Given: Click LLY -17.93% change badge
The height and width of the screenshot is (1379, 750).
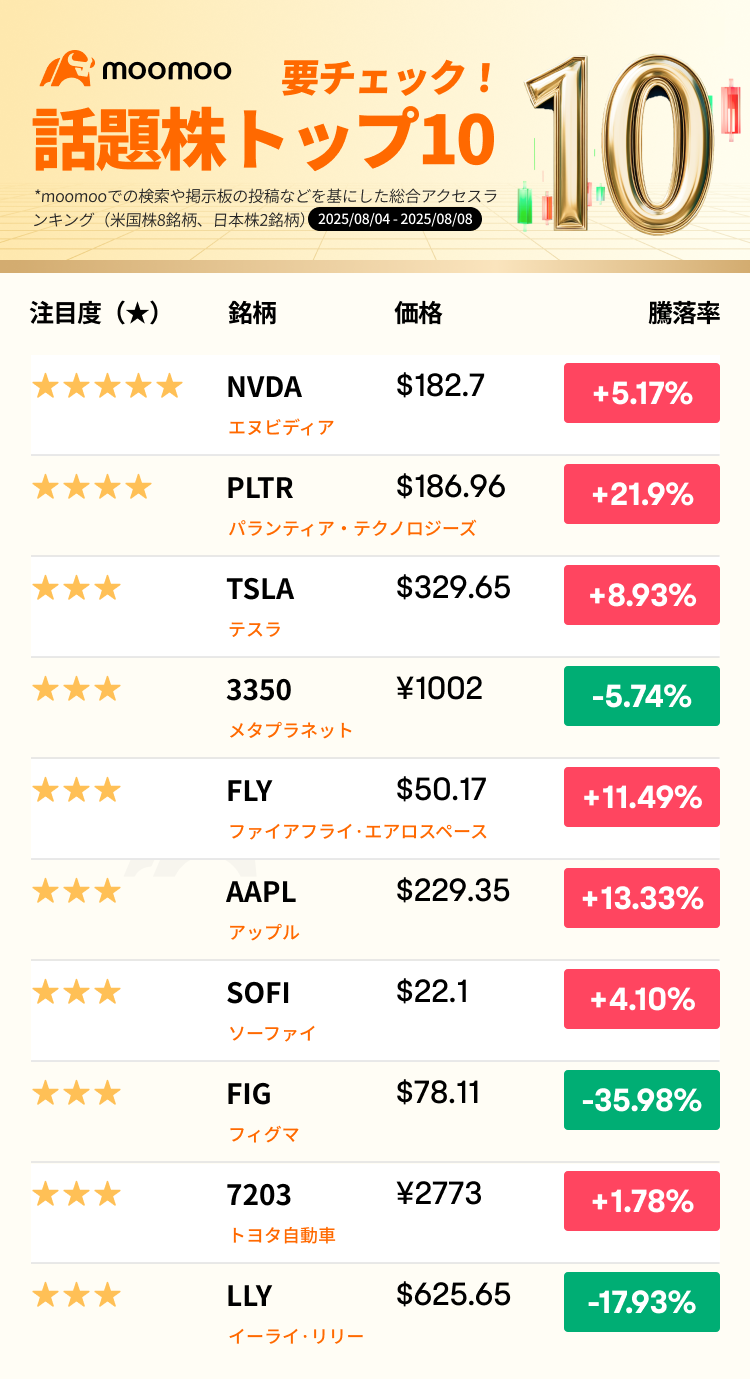Looking at the screenshot, I should click(x=642, y=1302).
